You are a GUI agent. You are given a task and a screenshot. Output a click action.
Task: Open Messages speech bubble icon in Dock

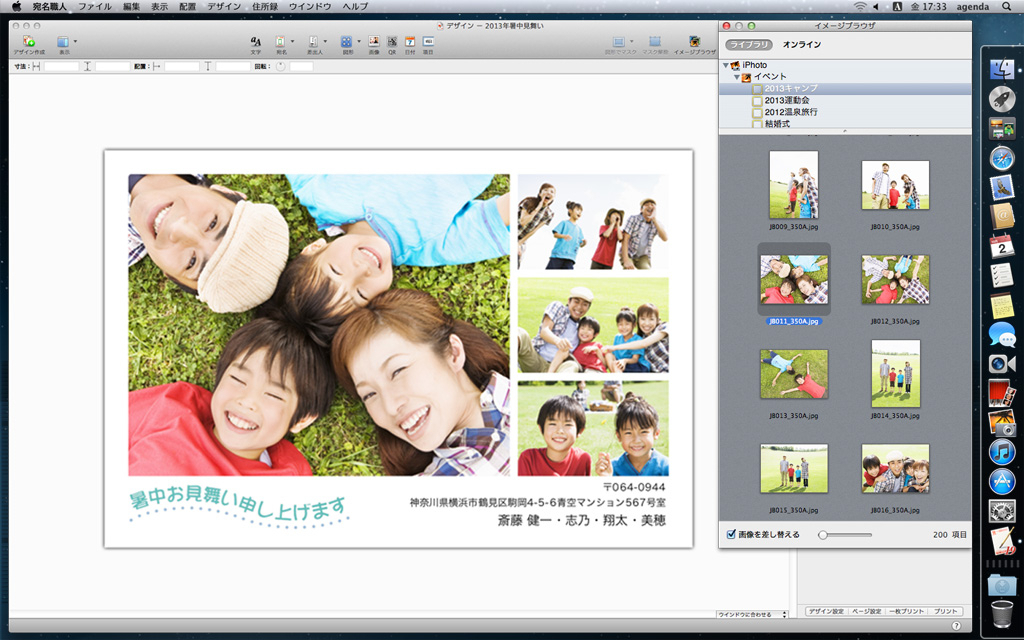(1002, 334)
